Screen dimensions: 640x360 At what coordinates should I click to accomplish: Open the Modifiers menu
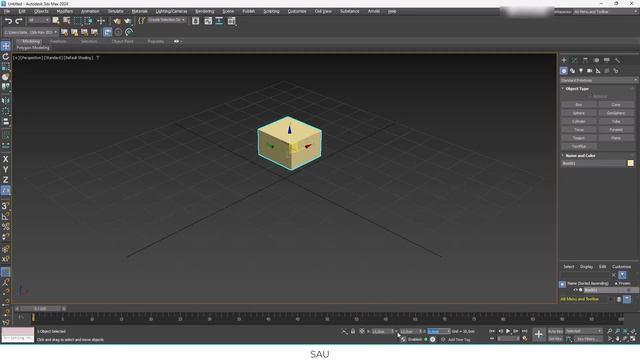[x=64, y=11]
